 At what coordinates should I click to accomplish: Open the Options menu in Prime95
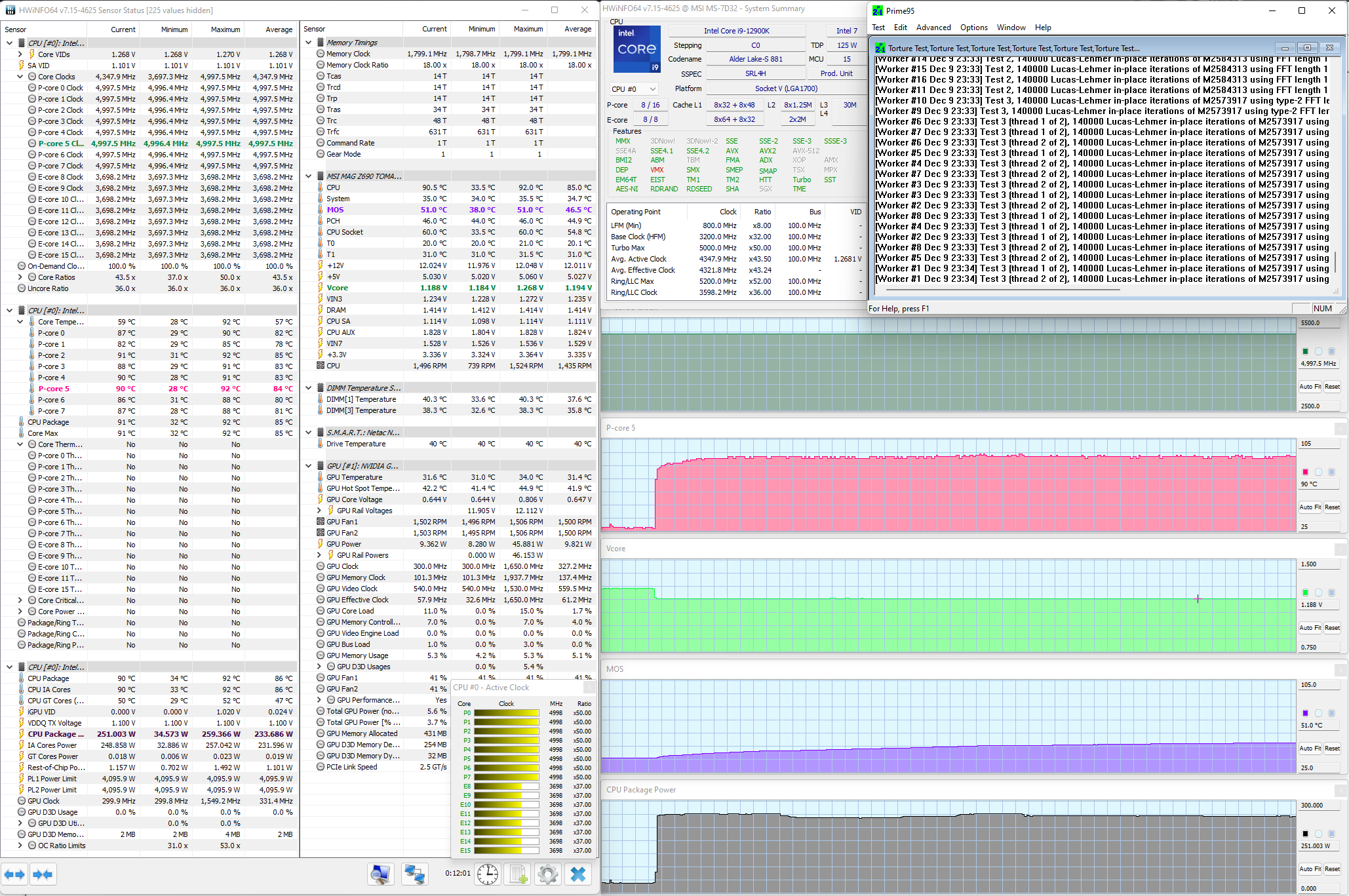click(x=973, y=28)
